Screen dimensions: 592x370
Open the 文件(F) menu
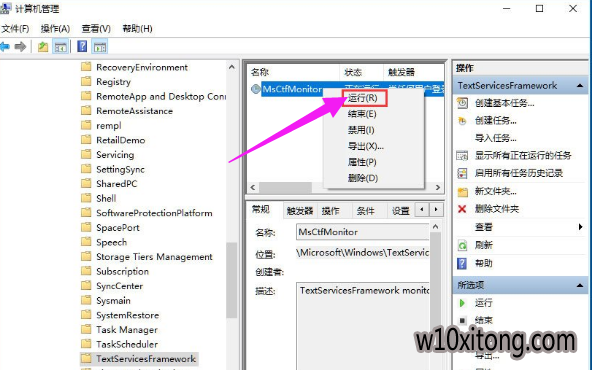[15, 29]
